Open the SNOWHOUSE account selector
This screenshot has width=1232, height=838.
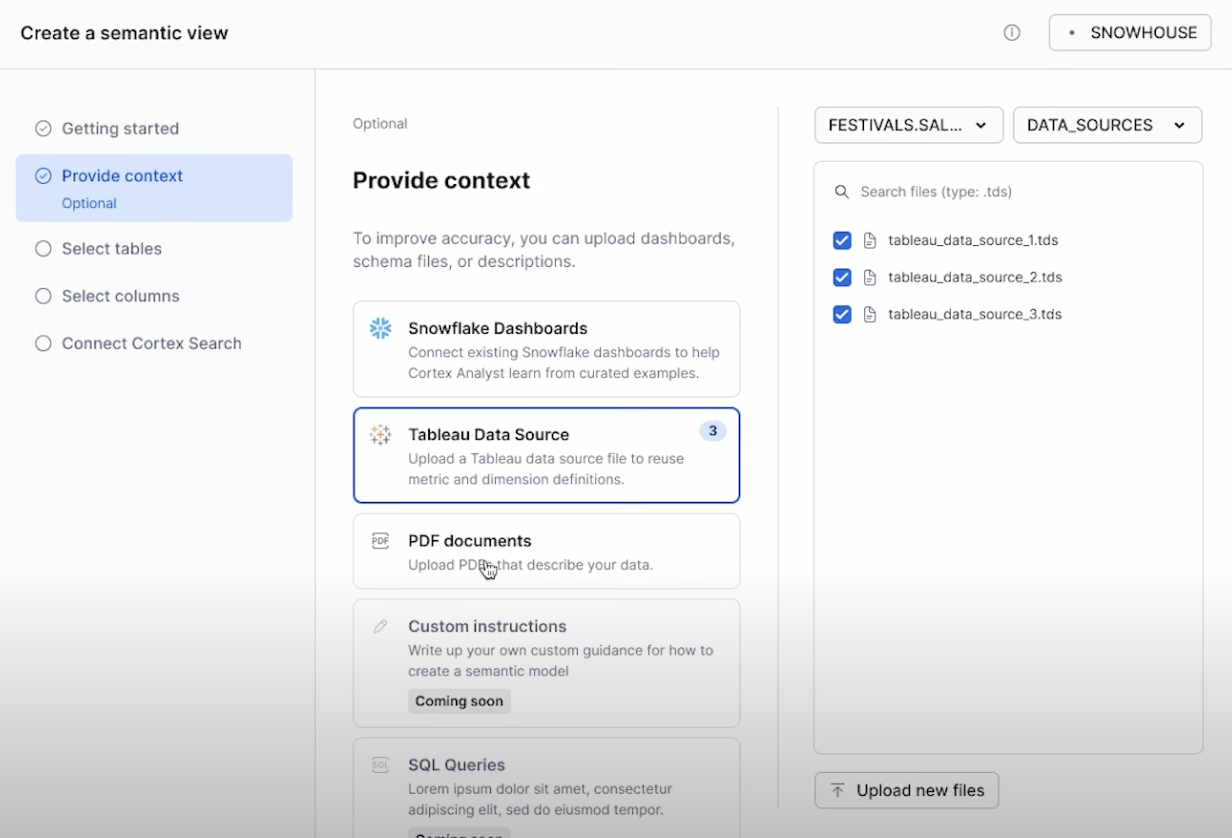point(1130,33)
